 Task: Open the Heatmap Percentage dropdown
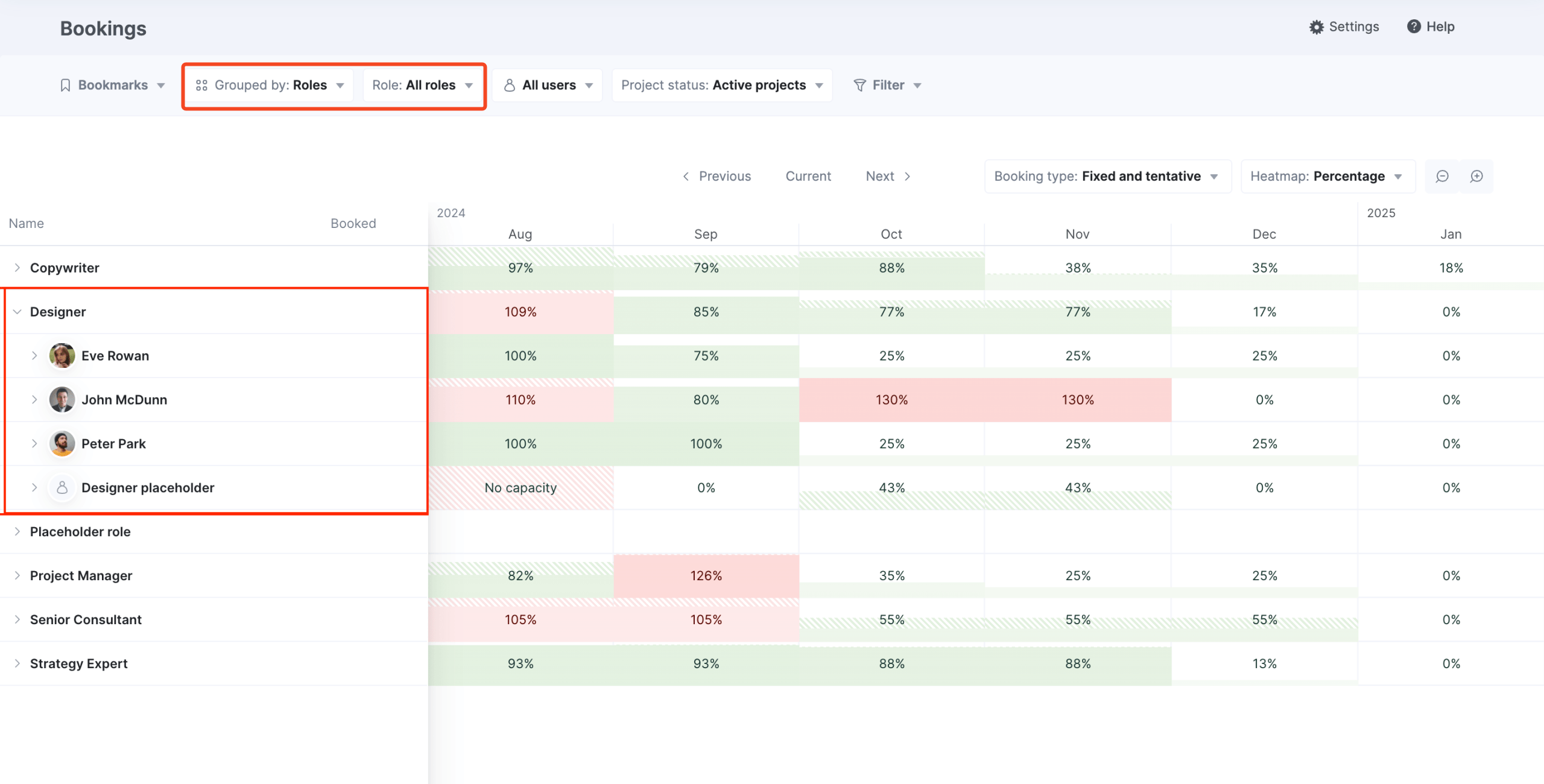pyautogui.click(x=1327, y=176)
